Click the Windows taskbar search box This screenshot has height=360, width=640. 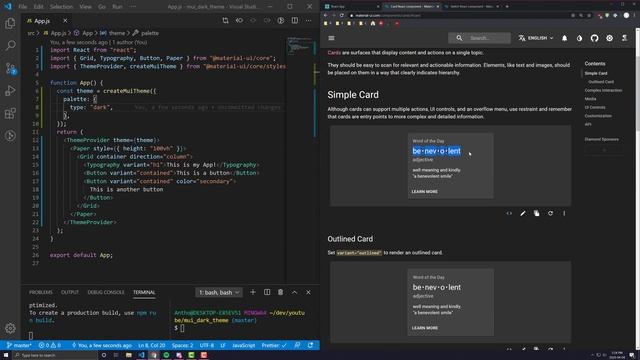55,355
